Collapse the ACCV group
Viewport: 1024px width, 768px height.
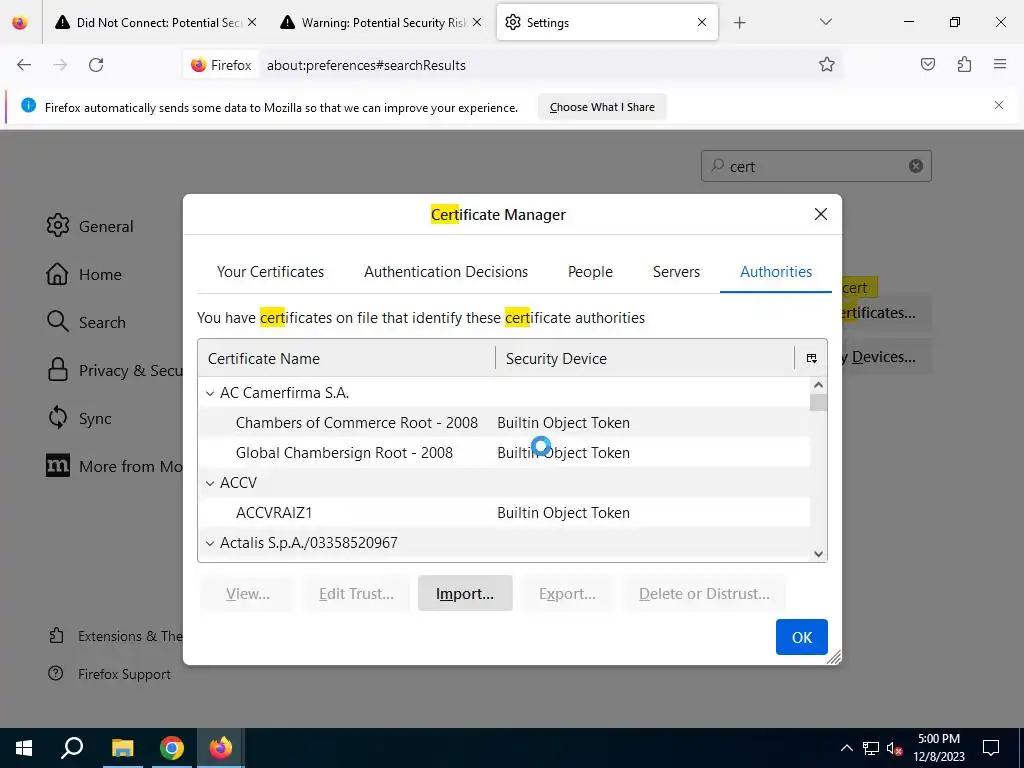[x=210, y=483]
